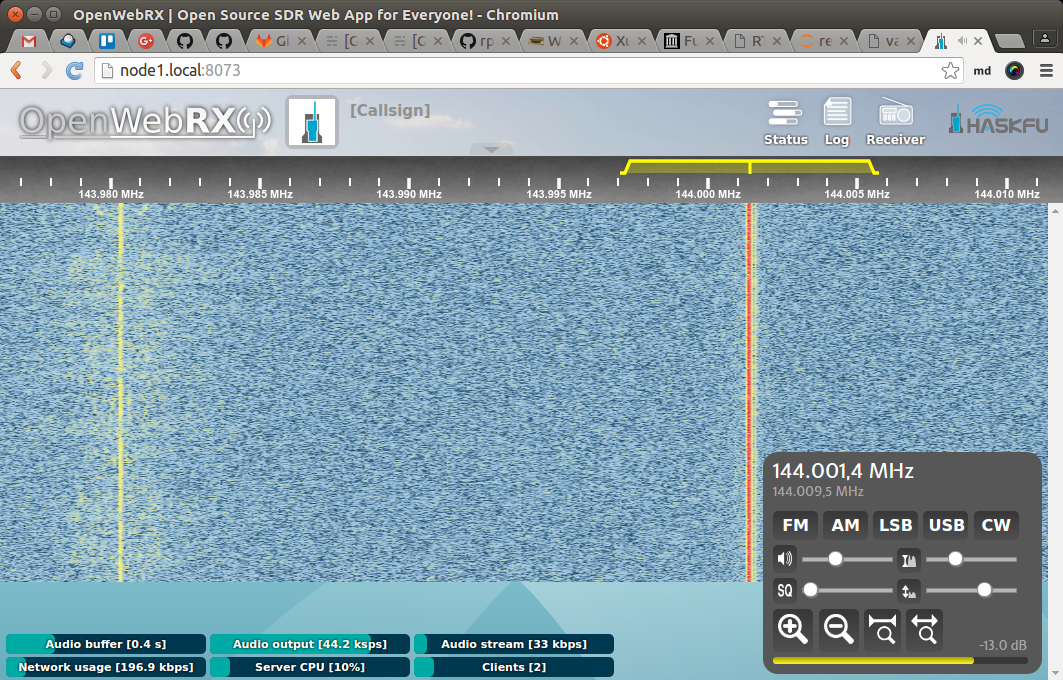The height and width of the screenshot is (680, 1063).
Task: Open the Status page
Action: 785,122
